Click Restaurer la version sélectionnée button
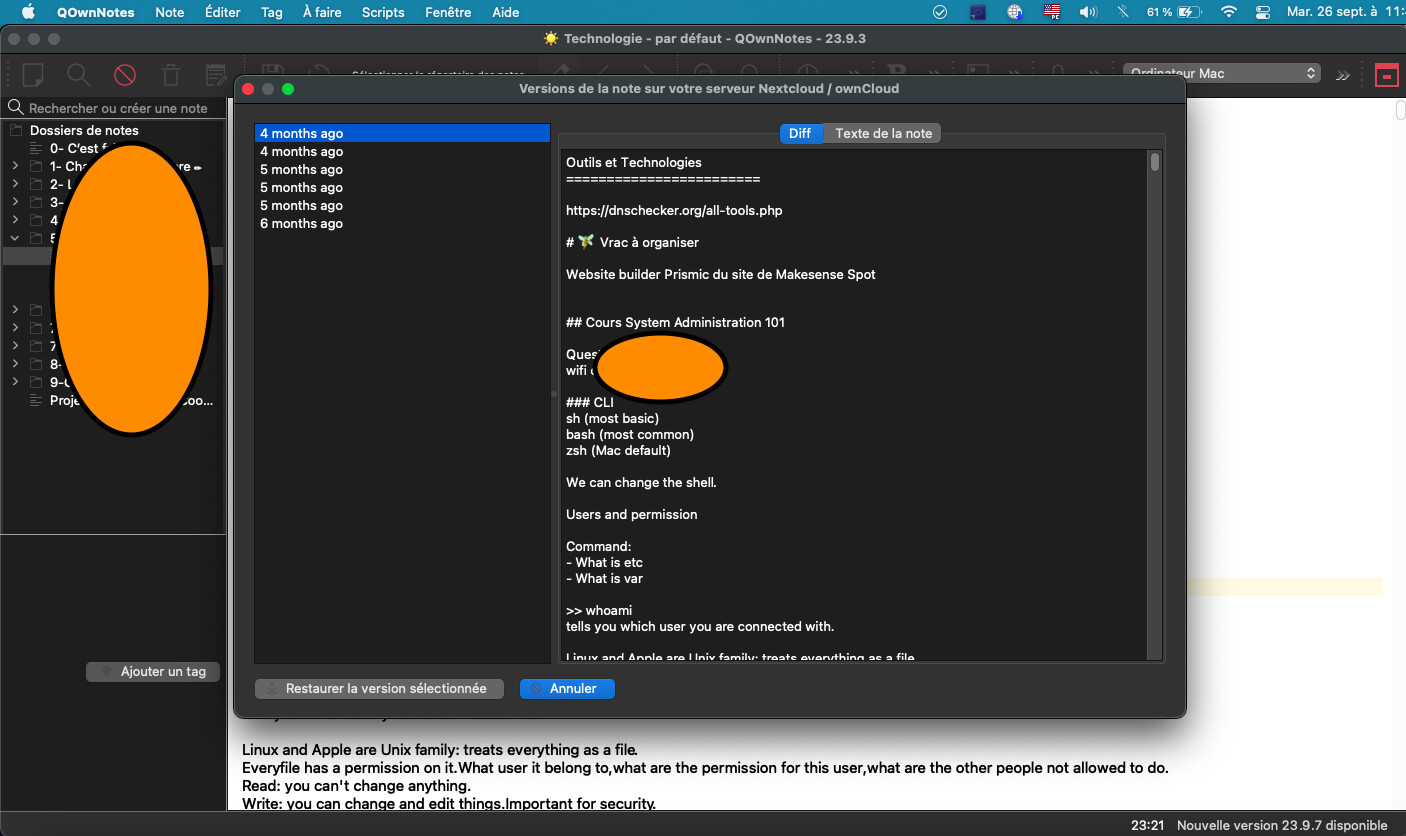The image size is (1406, 836). (x=379, y=688)
